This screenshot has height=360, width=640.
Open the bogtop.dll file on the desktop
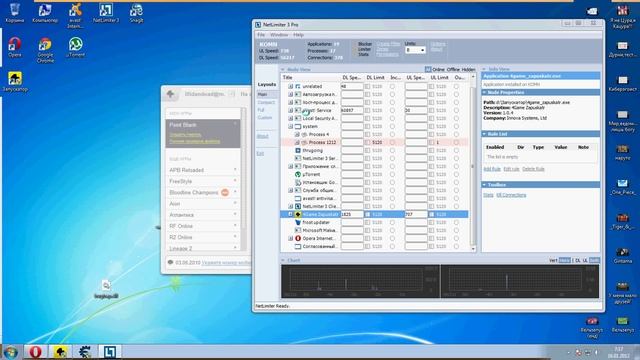click(106, 289)
